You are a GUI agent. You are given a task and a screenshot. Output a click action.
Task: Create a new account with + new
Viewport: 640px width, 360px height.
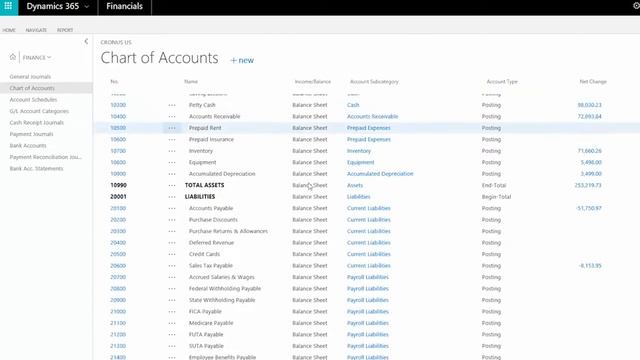(242, 60)
